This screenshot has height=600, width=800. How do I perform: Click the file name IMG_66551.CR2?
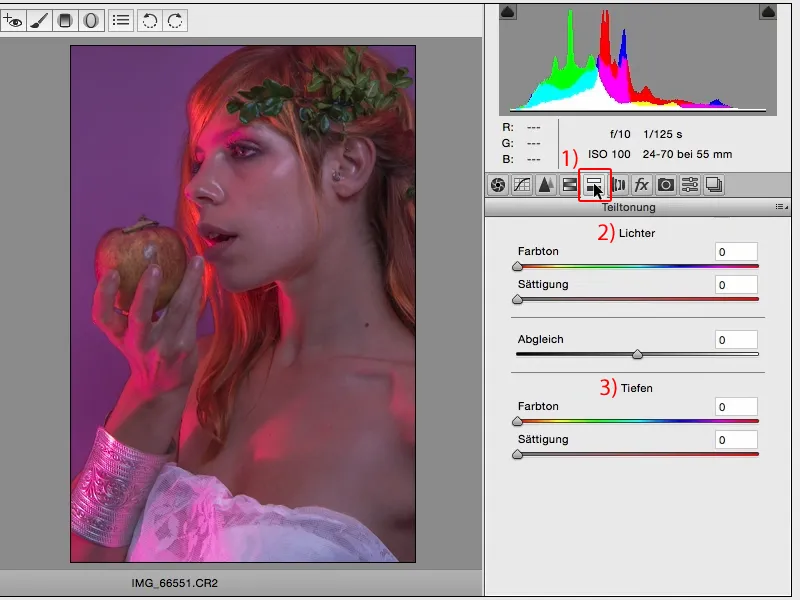click(174, 583)
